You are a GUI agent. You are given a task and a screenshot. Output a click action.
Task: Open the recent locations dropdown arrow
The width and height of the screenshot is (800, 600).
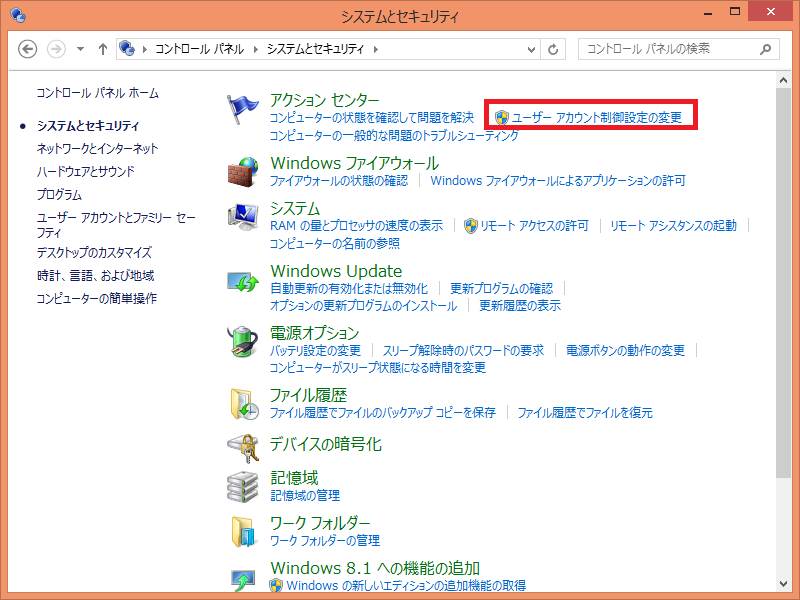[80, 49]
